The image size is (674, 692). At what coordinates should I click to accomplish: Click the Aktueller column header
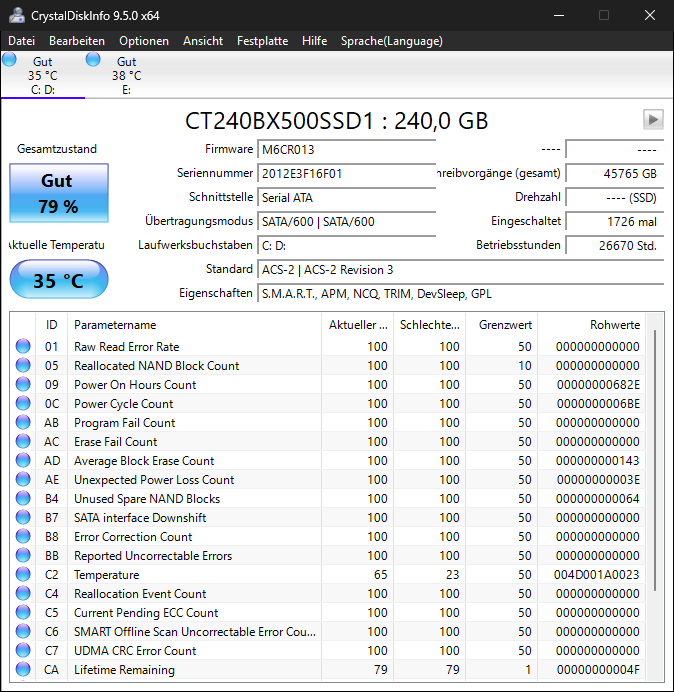click(358, 325)
